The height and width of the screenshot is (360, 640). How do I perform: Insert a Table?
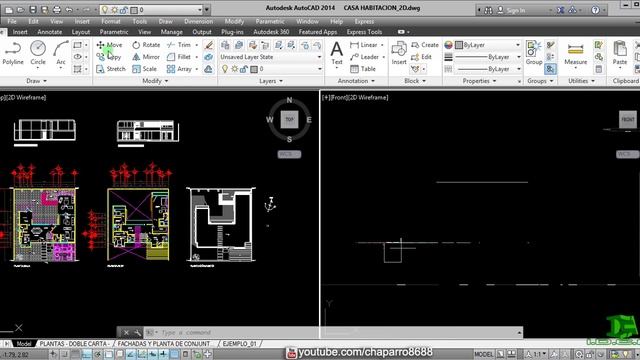[363, 69]
